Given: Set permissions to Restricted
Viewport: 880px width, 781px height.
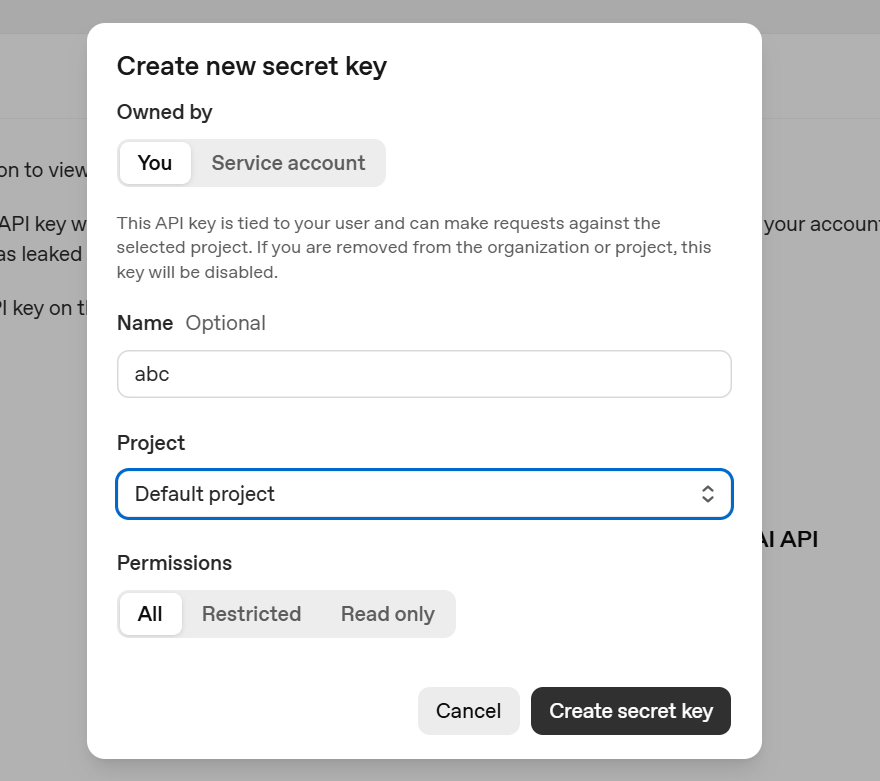Looking at the screenshot, I should [251, 614].
